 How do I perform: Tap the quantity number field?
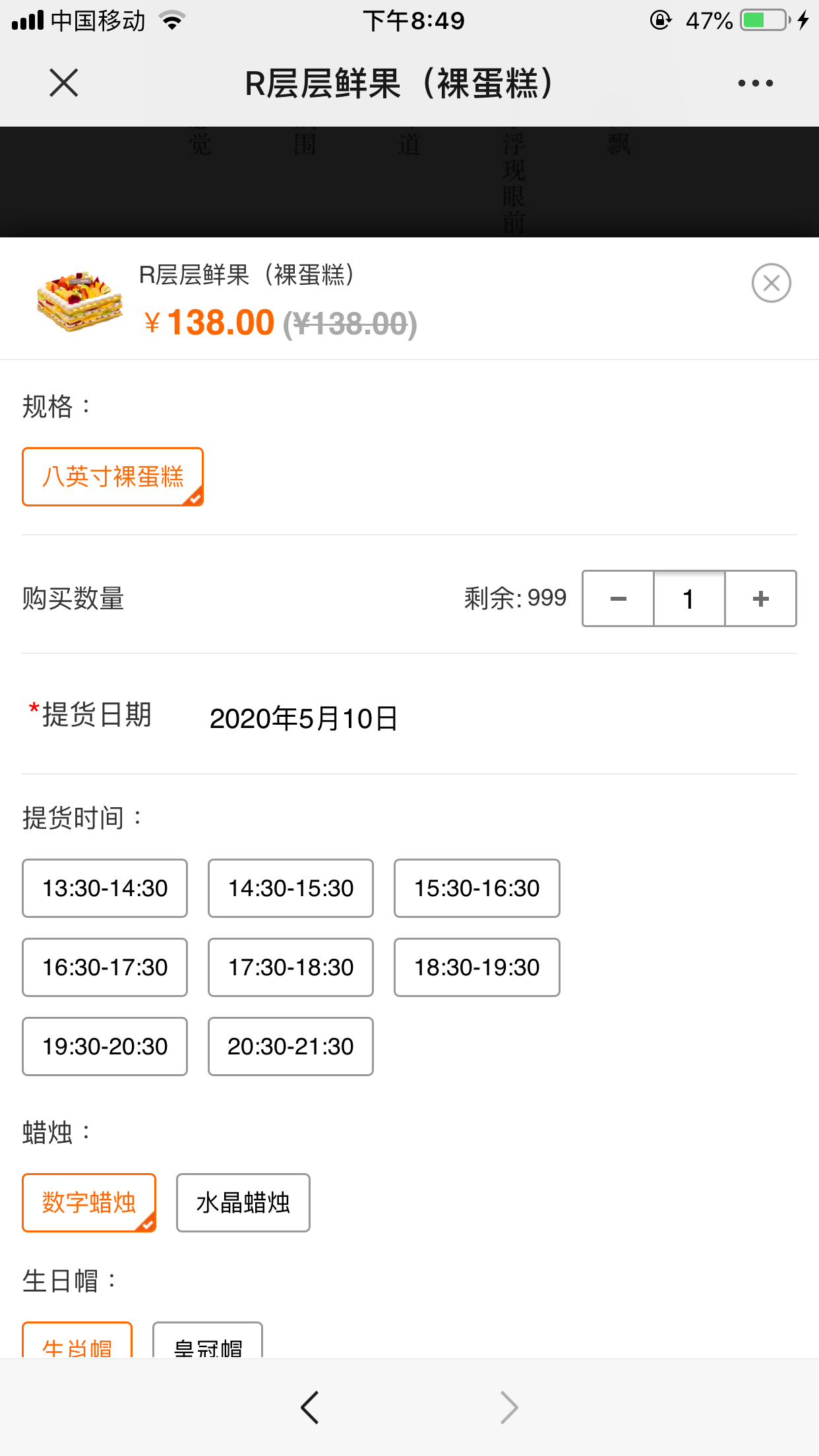pos(689,599)
